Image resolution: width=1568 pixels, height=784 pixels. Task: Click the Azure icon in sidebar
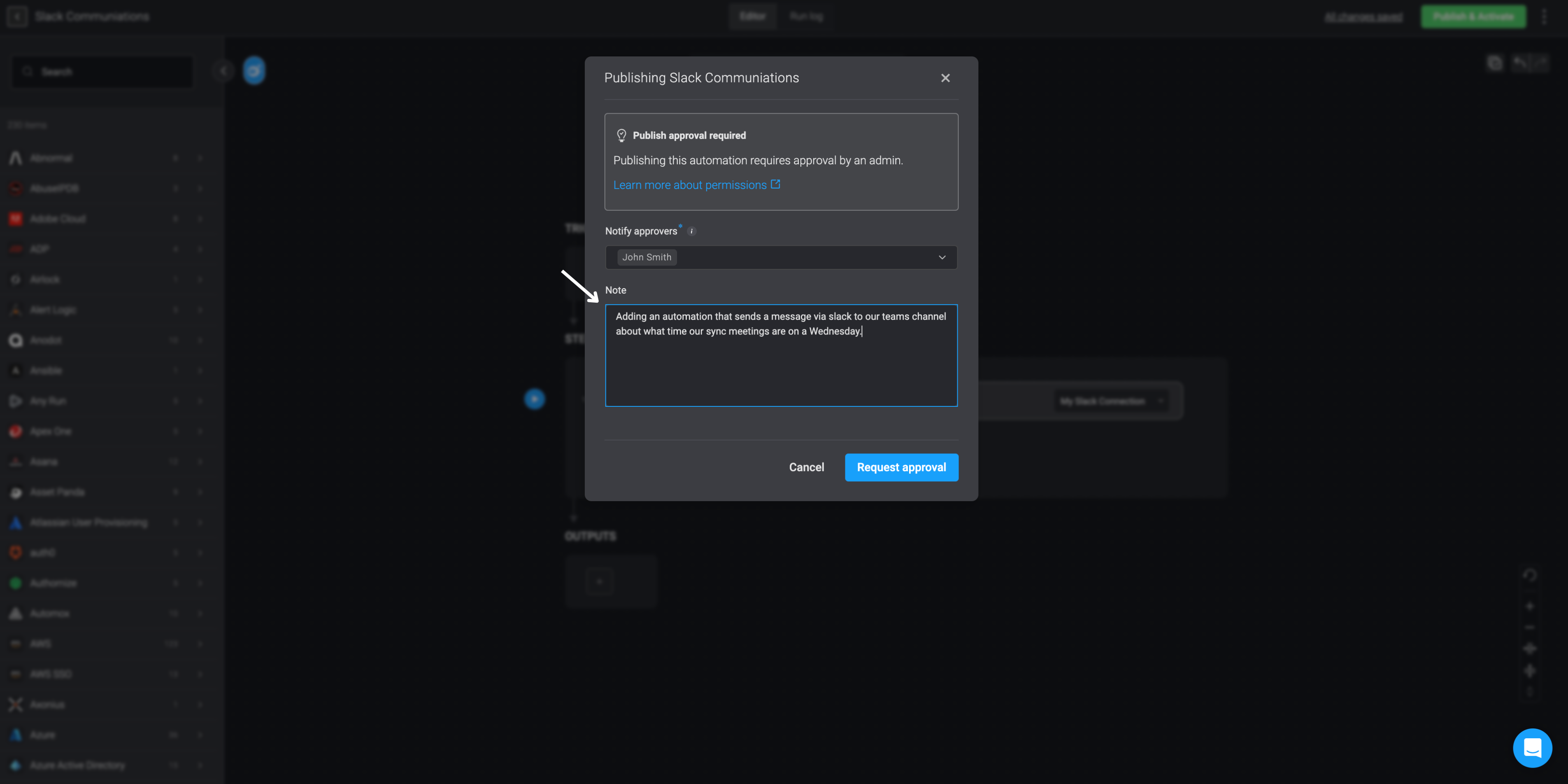pos(16,735)
